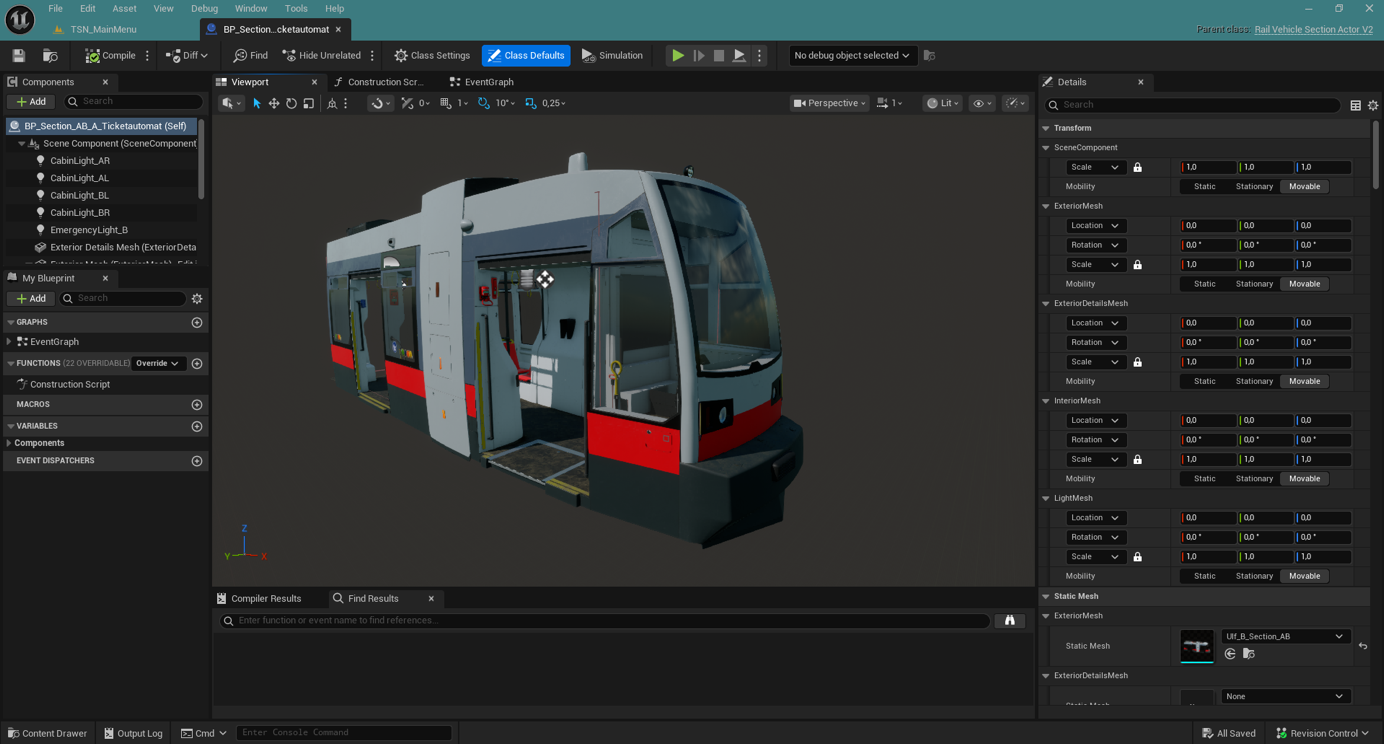Collapse the Transform section in Details
Viewport: 1384px width, 744px height.
pyautogui.click(x=1046, y=128)
